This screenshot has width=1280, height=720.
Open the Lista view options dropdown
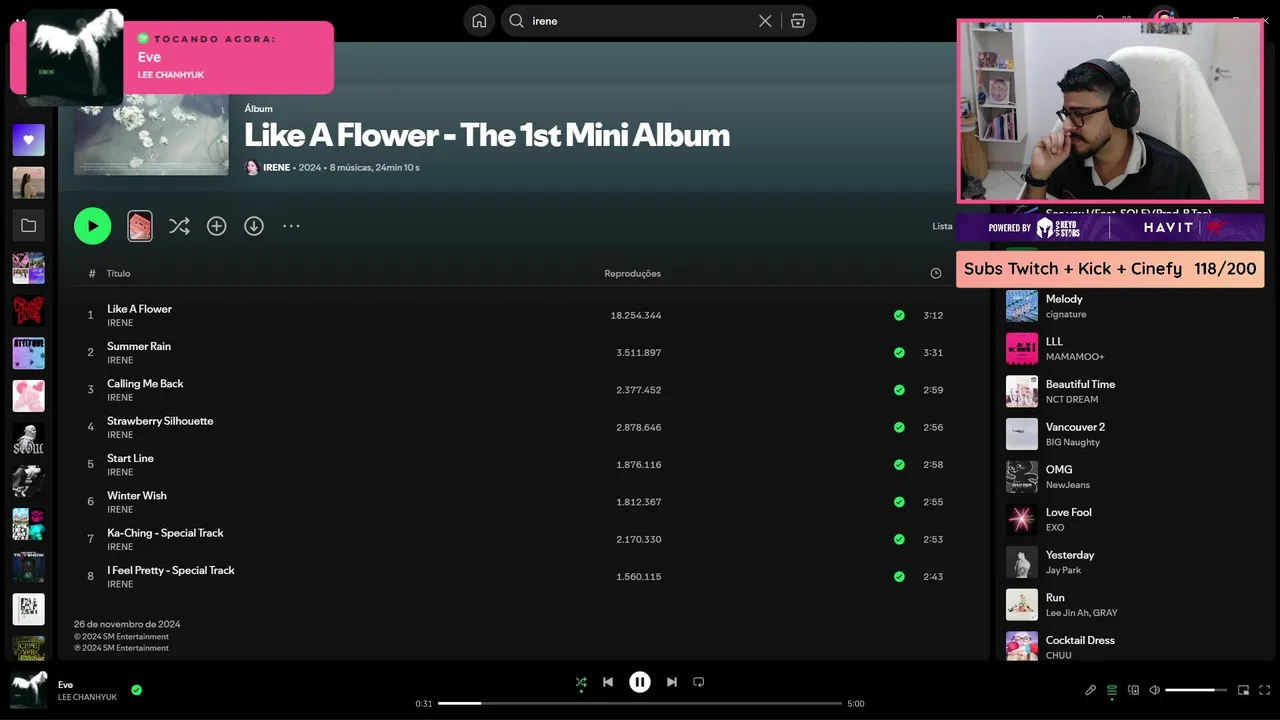(942, 226)
